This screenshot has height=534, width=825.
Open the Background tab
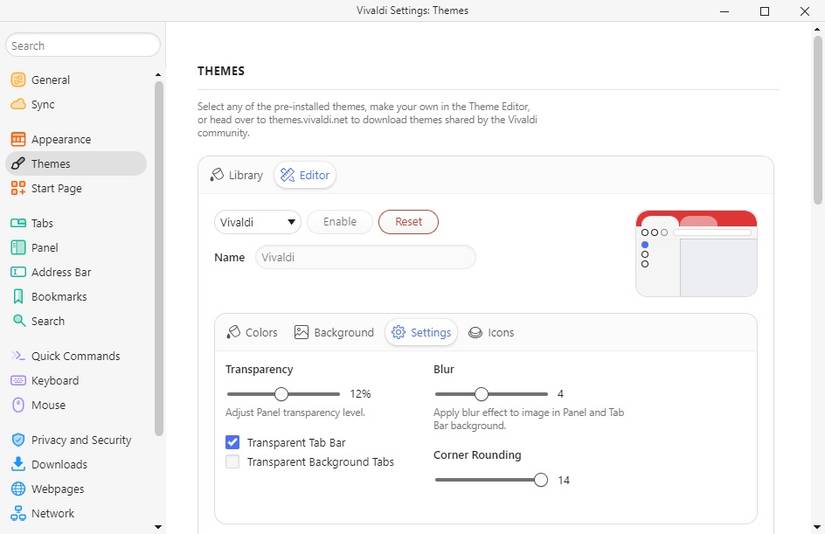[334, 332]
